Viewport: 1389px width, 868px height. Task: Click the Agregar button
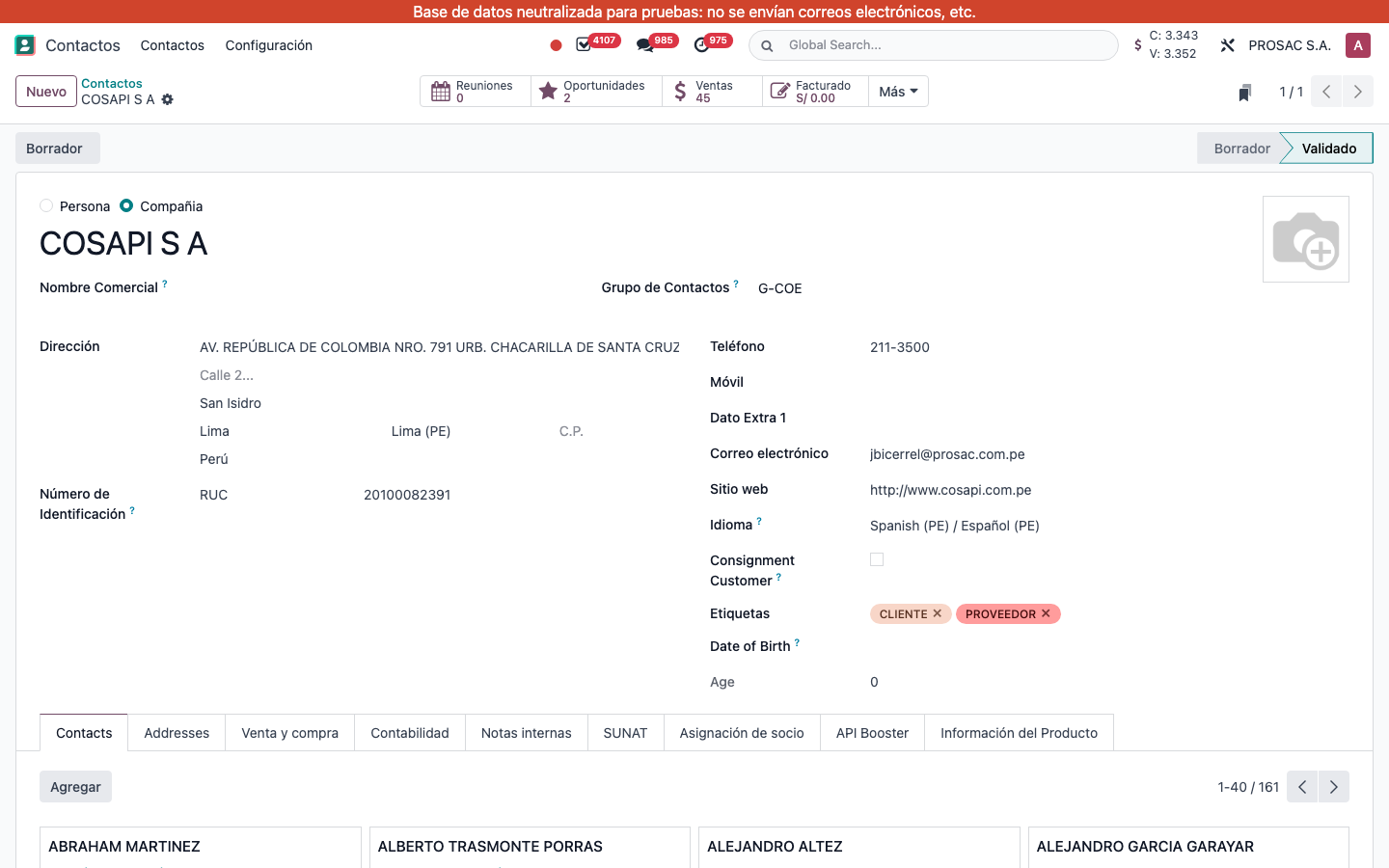[x=75, y=787]
